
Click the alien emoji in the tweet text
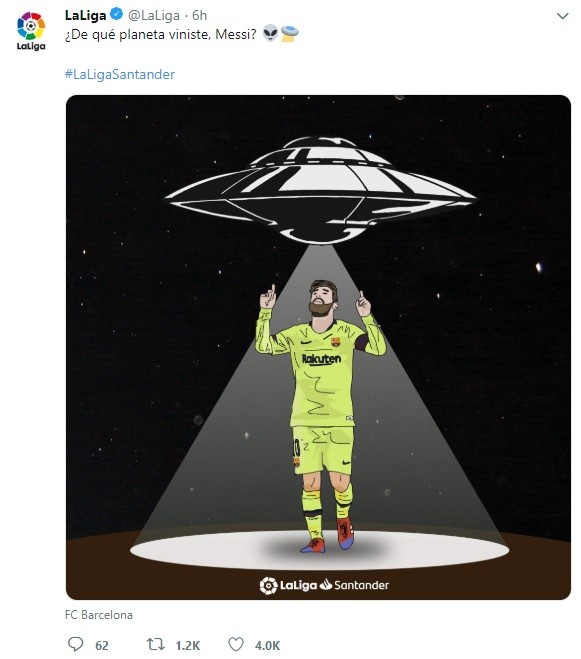click(270, 33)
